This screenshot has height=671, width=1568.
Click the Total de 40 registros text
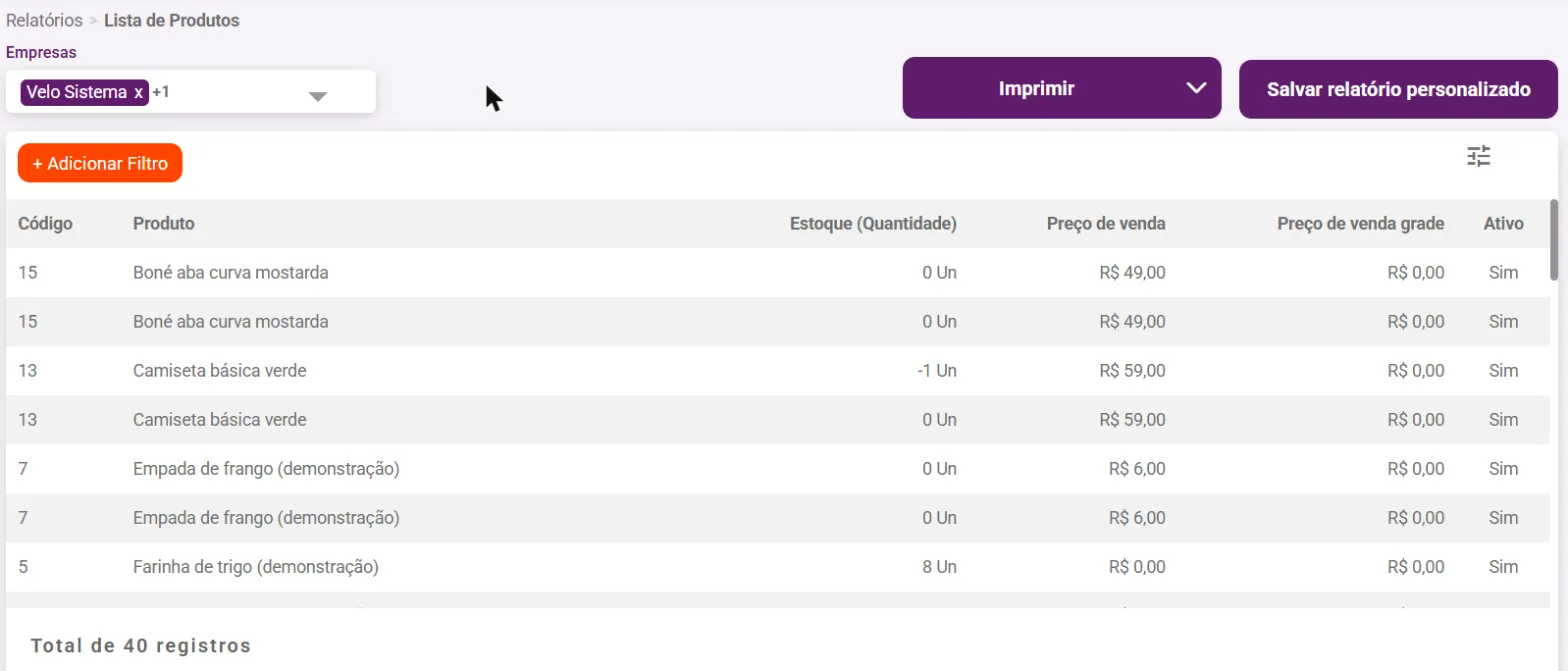tap(141, 646)
